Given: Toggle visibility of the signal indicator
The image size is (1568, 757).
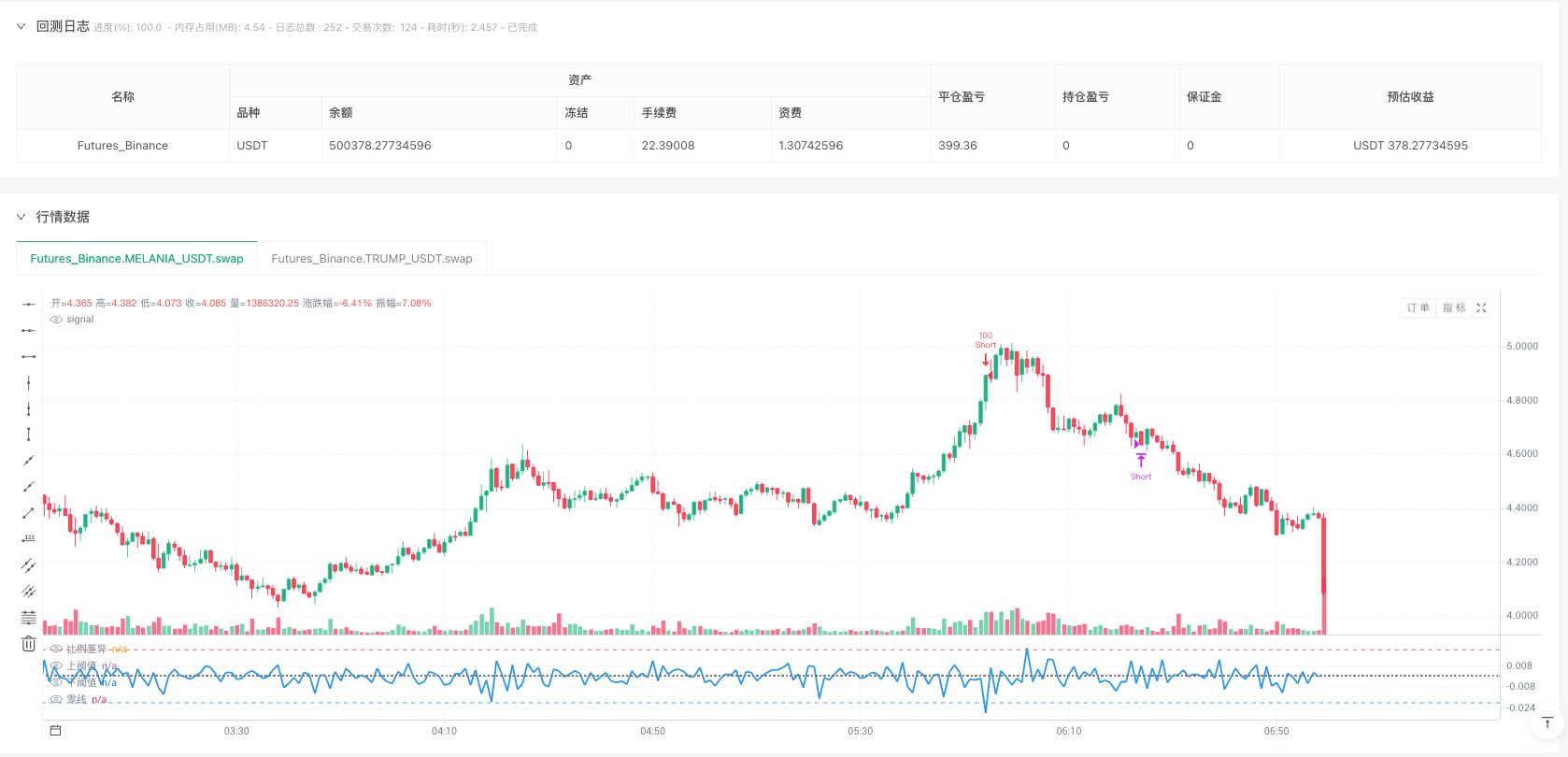Looking at the screenshot, I should pos(57,320).
